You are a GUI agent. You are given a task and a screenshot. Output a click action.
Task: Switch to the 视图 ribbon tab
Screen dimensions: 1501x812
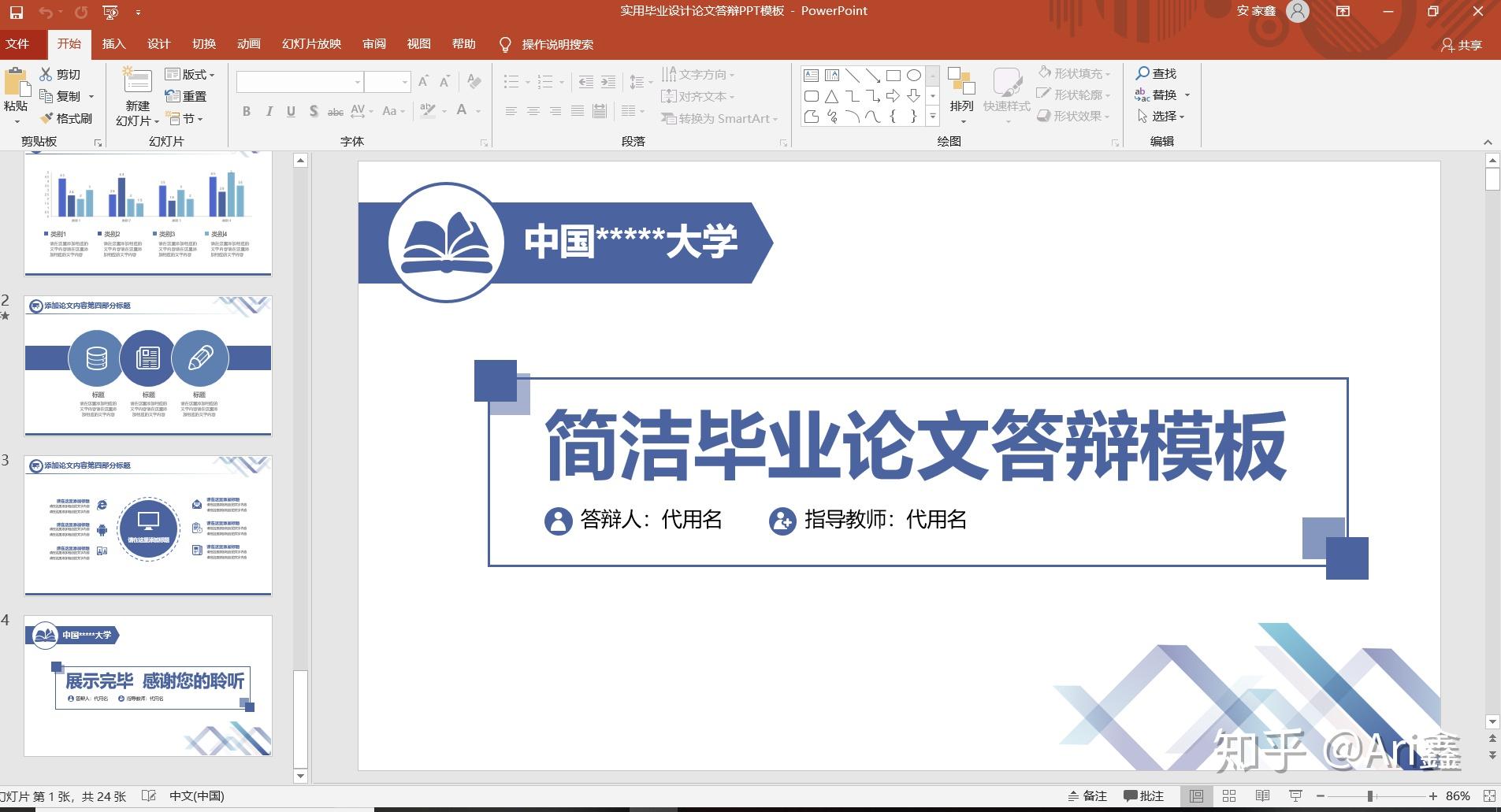(418, 44)
